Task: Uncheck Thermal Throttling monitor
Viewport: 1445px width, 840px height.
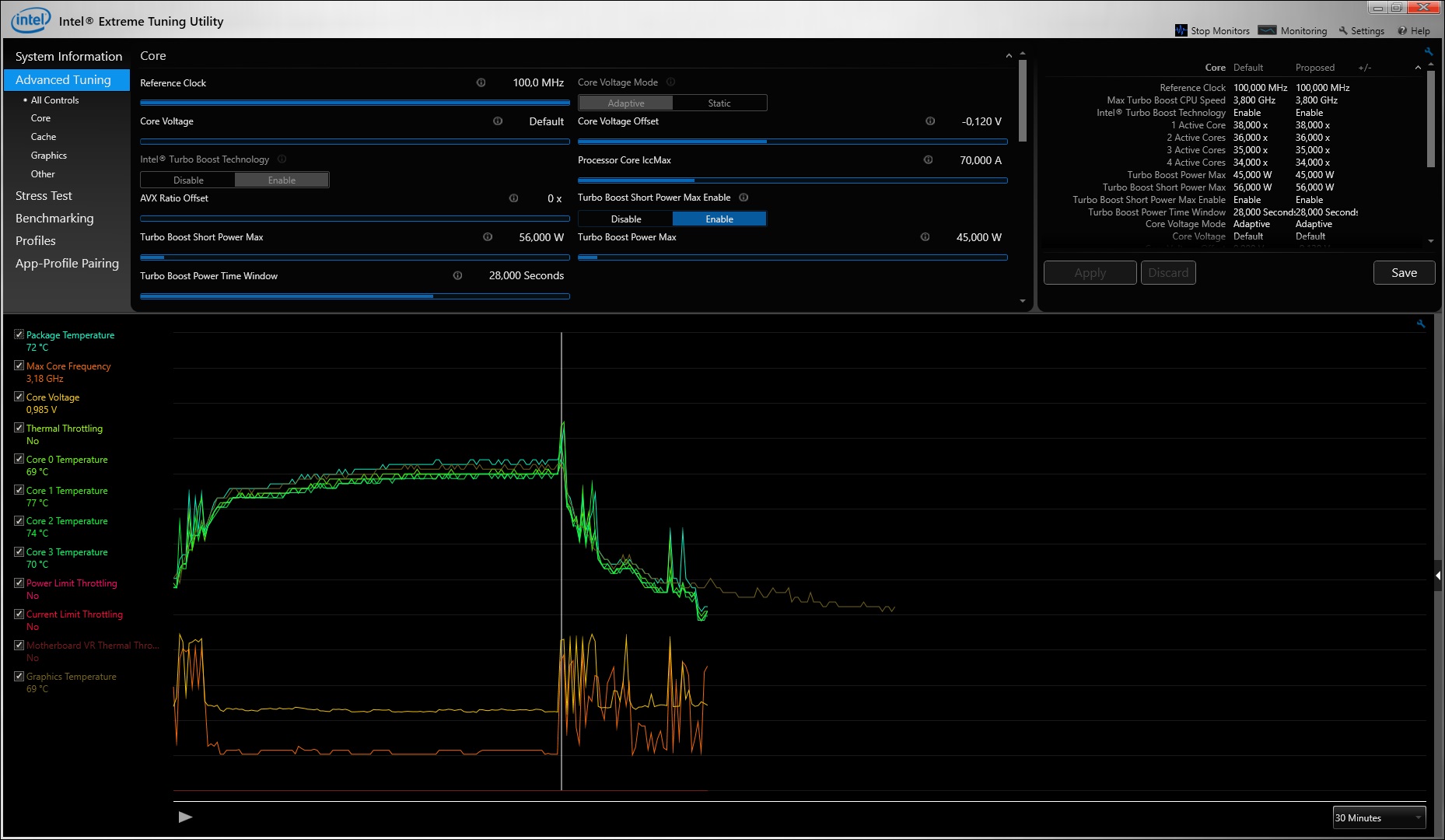Action: click(x=19, y=428)
